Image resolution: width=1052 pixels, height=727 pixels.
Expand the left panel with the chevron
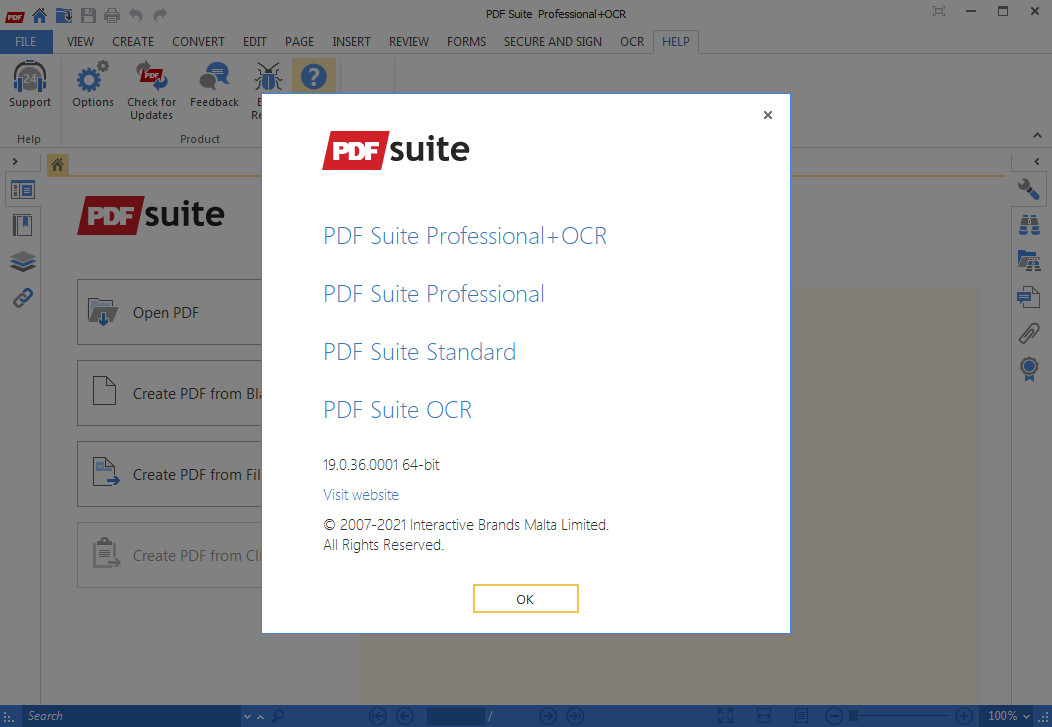[x=15, y=162]
